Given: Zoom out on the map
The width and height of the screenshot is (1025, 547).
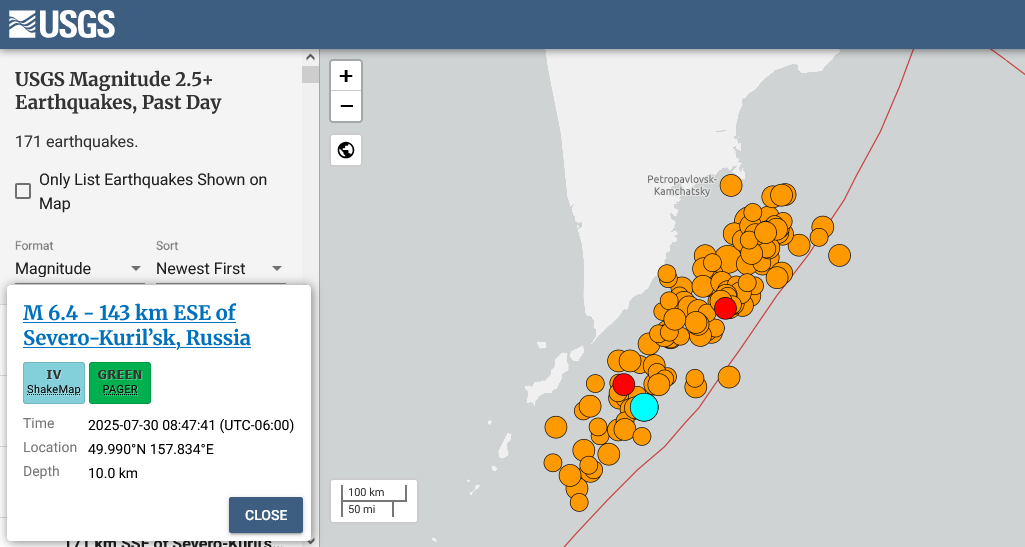Looking at the screenshot, I should click(346, 106).
